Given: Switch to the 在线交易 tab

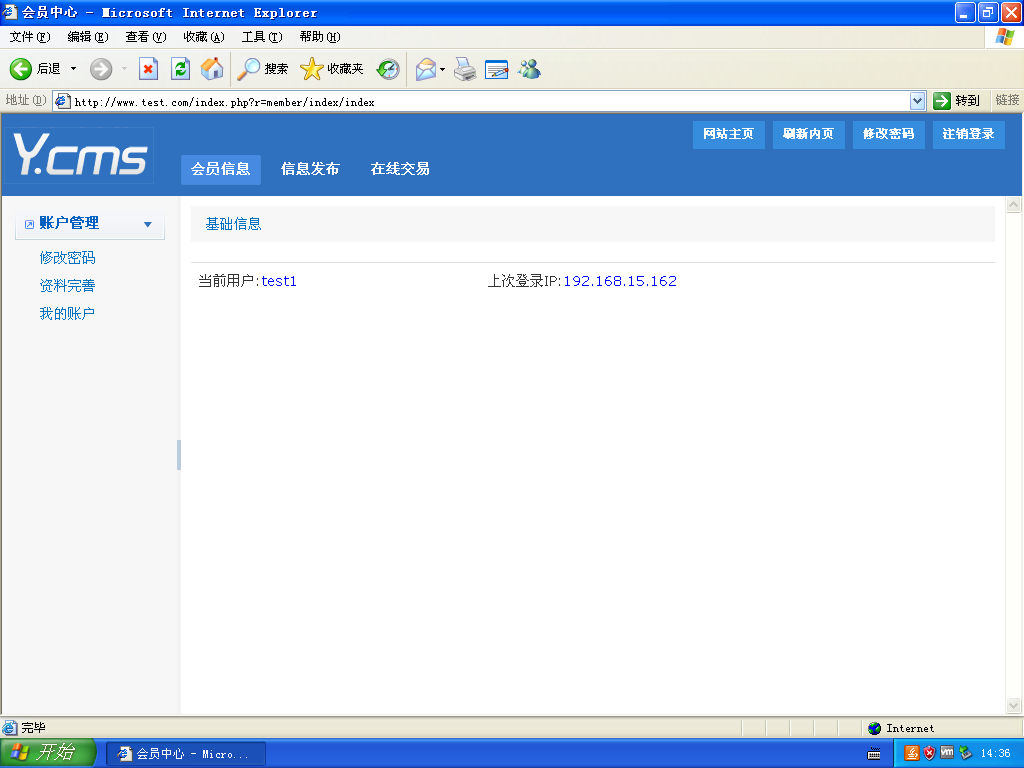Looking at the screenshot, I should 400,169.
